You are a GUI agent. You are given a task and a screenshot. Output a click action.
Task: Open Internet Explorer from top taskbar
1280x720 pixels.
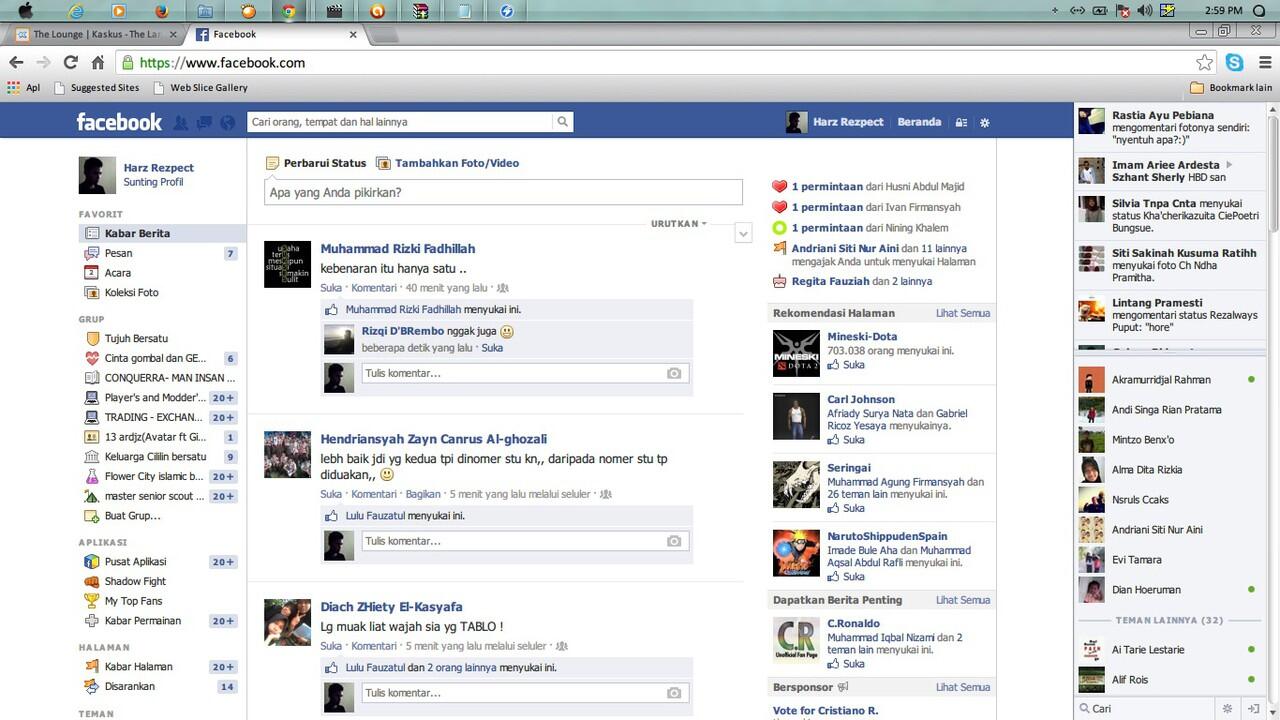point(76,11)
